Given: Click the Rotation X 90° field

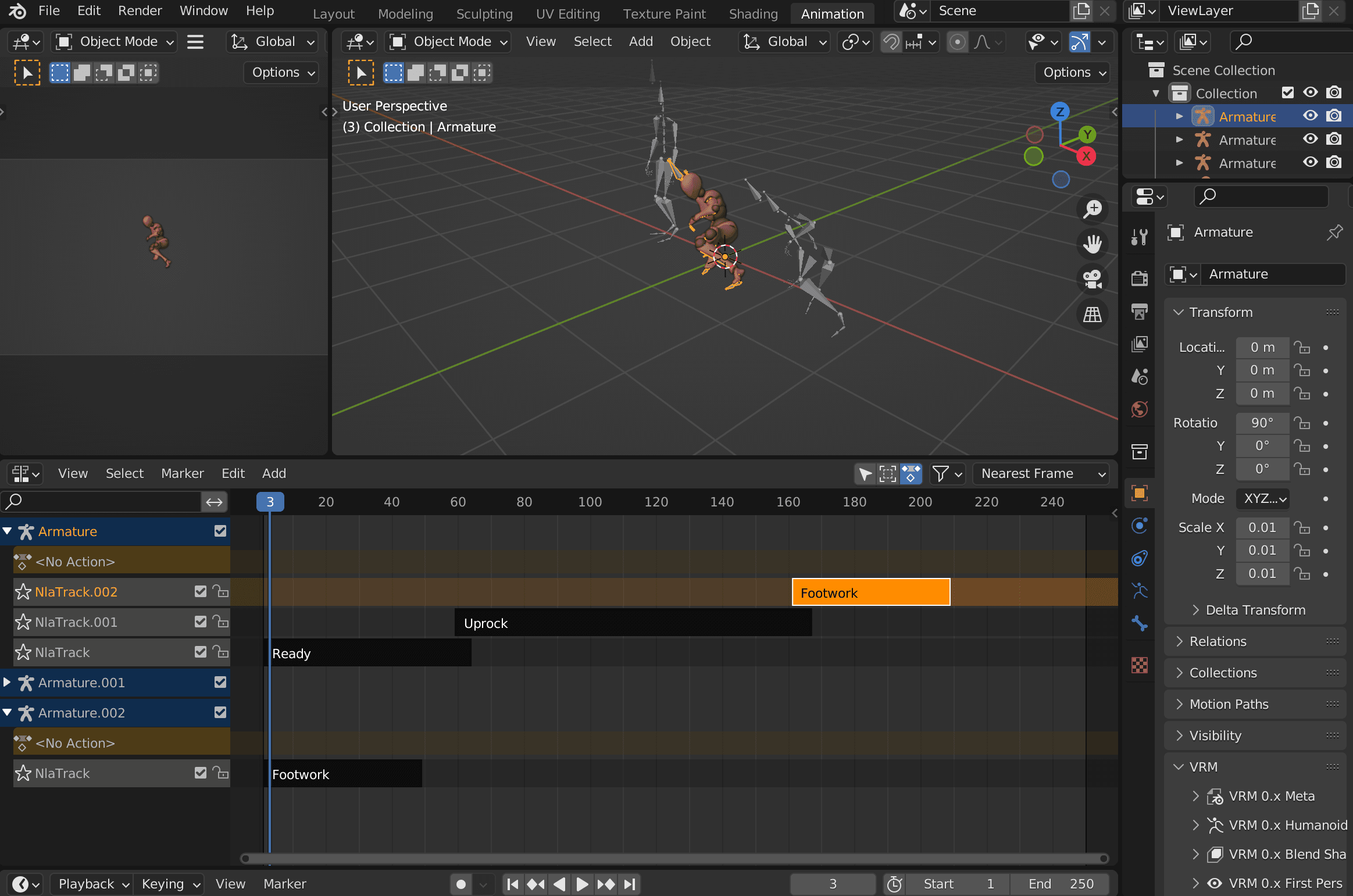Looking at the screenshot, I should tap(1262, 423).
